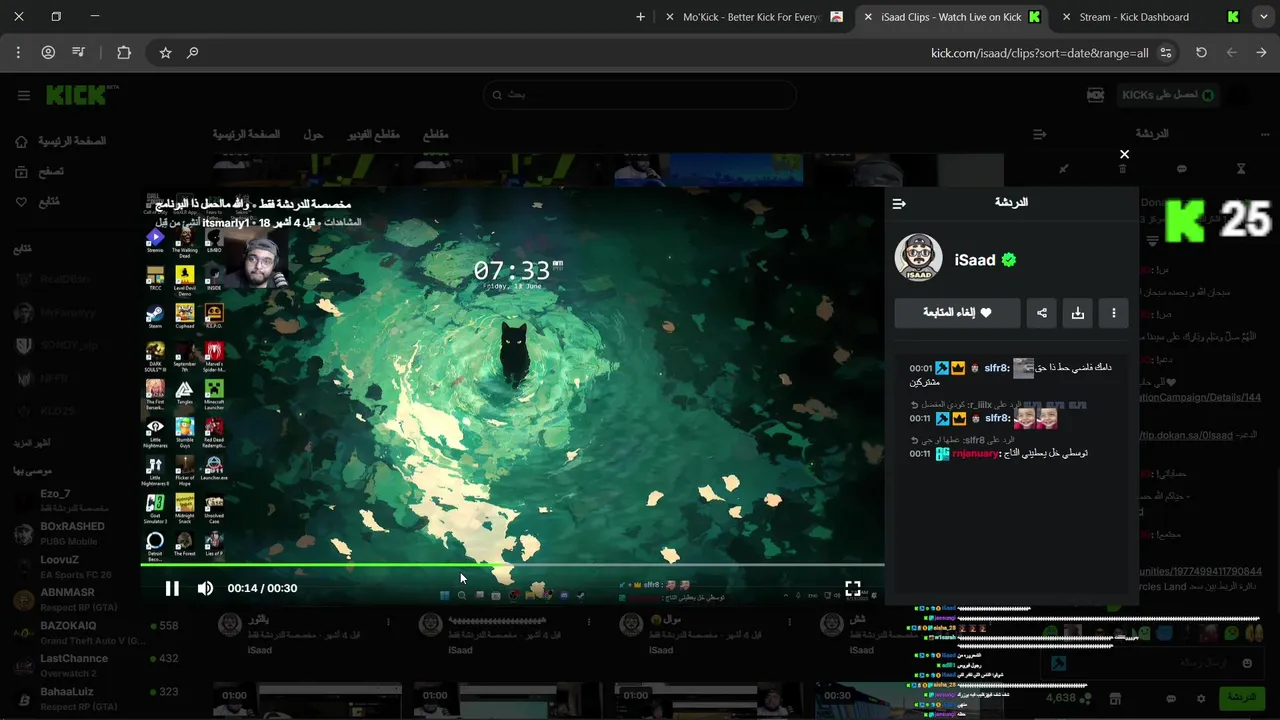Pause the clip playback
The image size is (1280, 720).
coord(172,588)
